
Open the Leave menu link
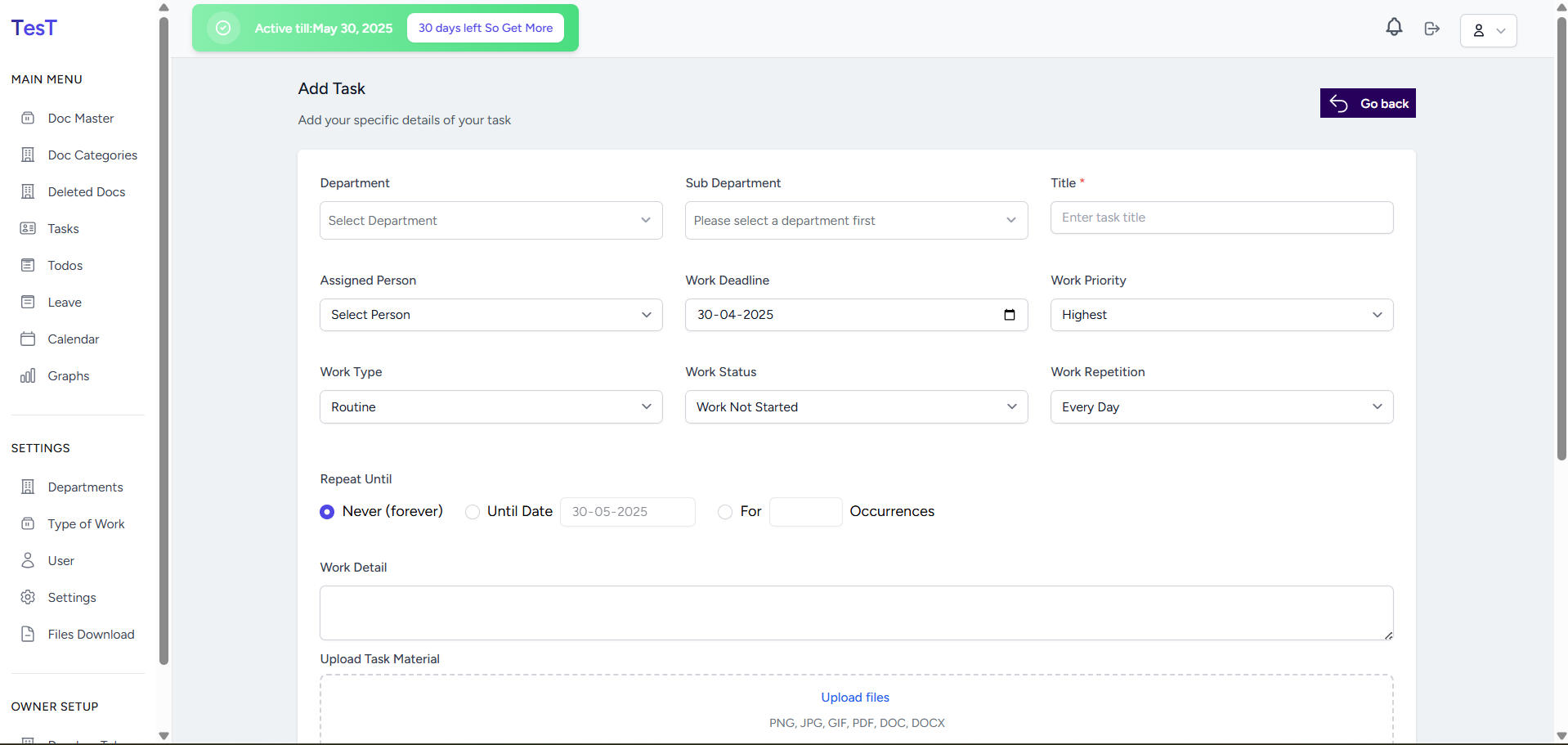pyautogui.click(x=65, y=302)
